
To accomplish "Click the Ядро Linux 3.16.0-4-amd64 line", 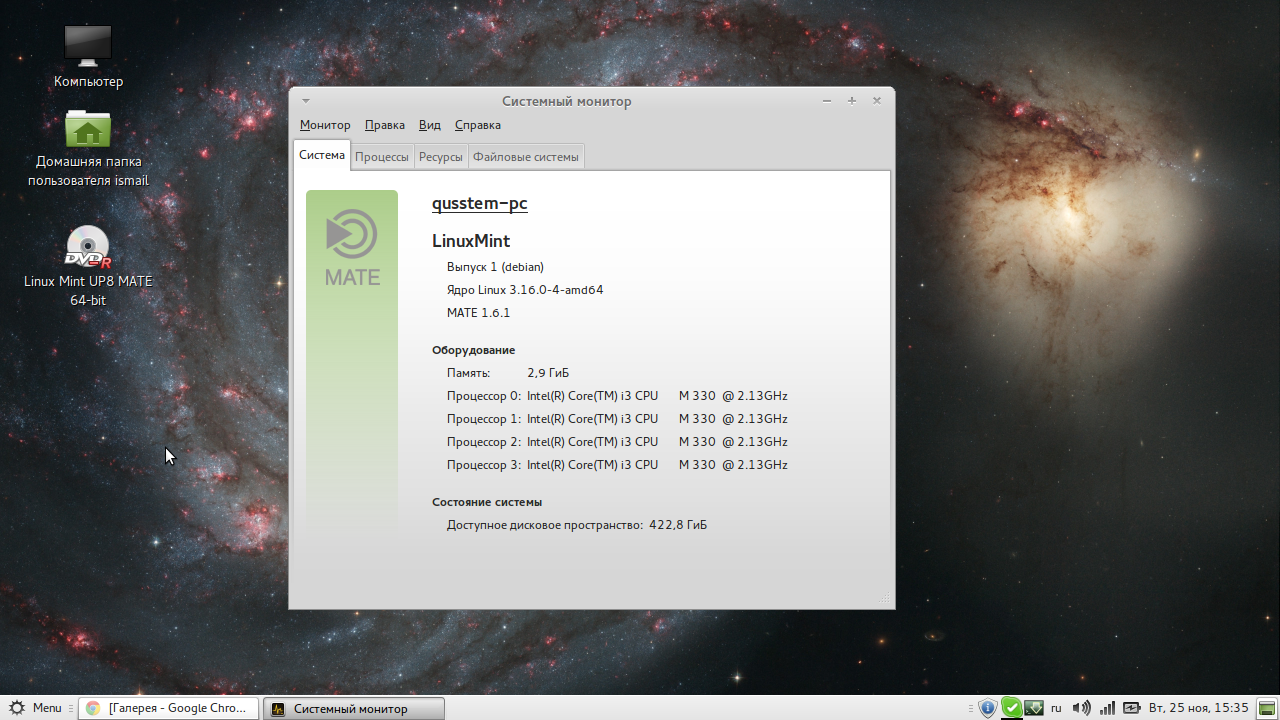I will pyautogui.click(x=525, y=290).
